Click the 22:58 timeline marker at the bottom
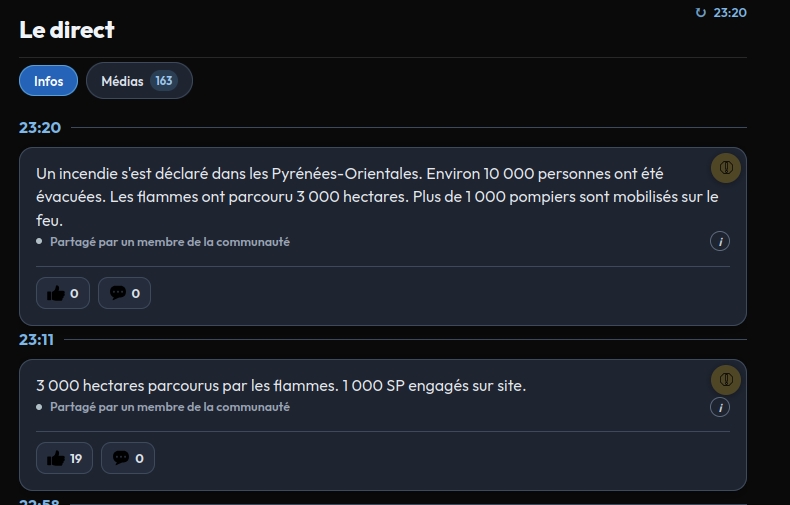 point(39,501)
